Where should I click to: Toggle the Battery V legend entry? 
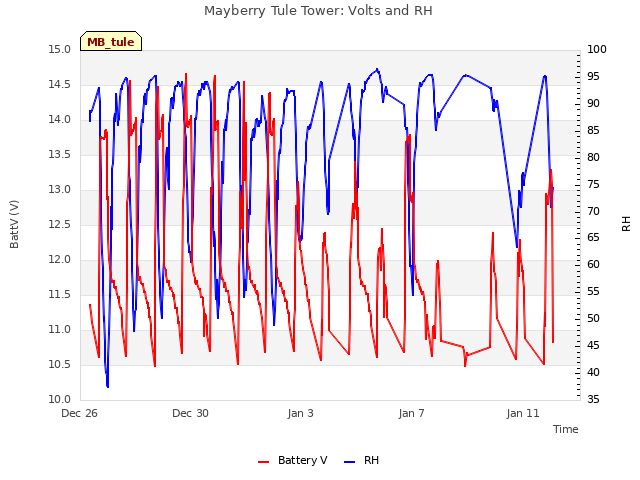(x=293, y=460)
